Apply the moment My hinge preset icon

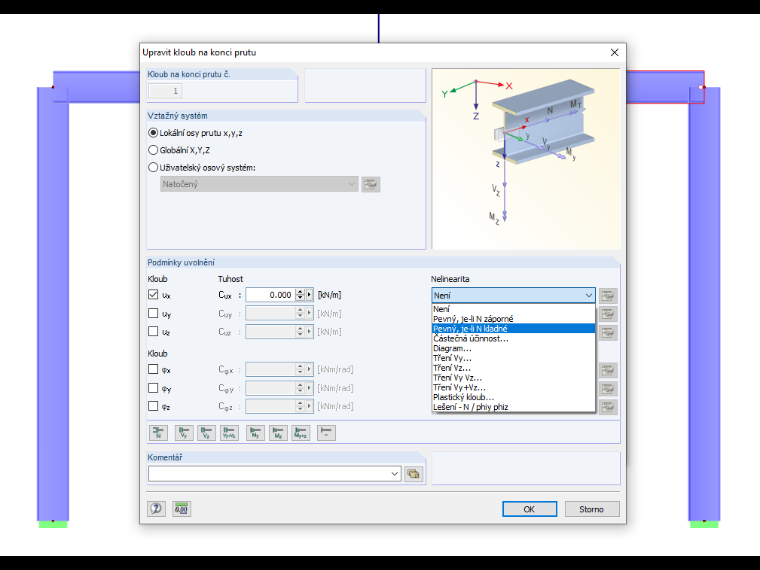tap(255, 432)
